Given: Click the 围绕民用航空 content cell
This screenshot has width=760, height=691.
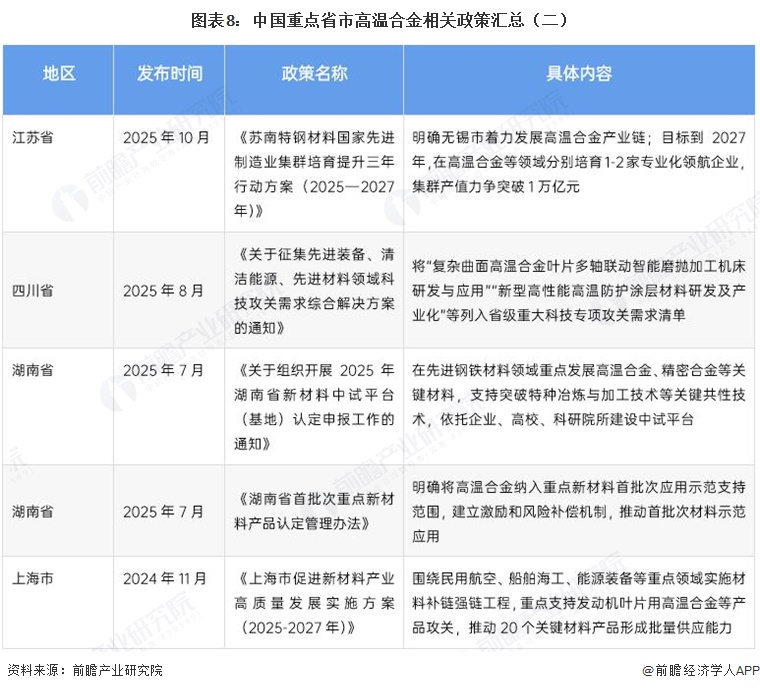Looking at the screenshot, I should click(x=579, y=603).
